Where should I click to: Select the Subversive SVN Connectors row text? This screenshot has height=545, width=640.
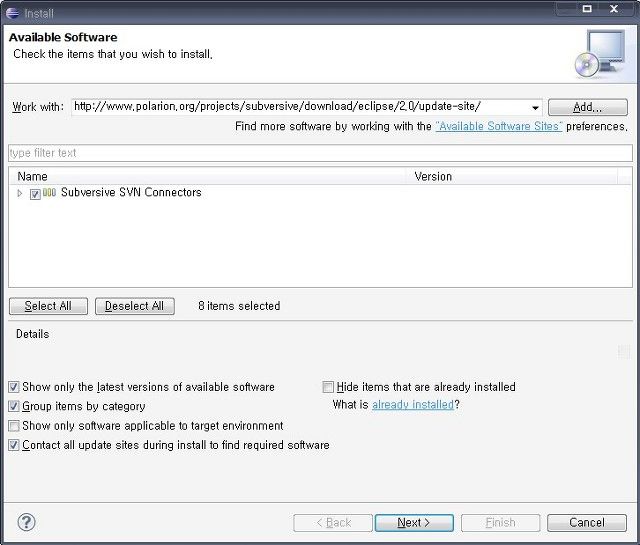131,192
